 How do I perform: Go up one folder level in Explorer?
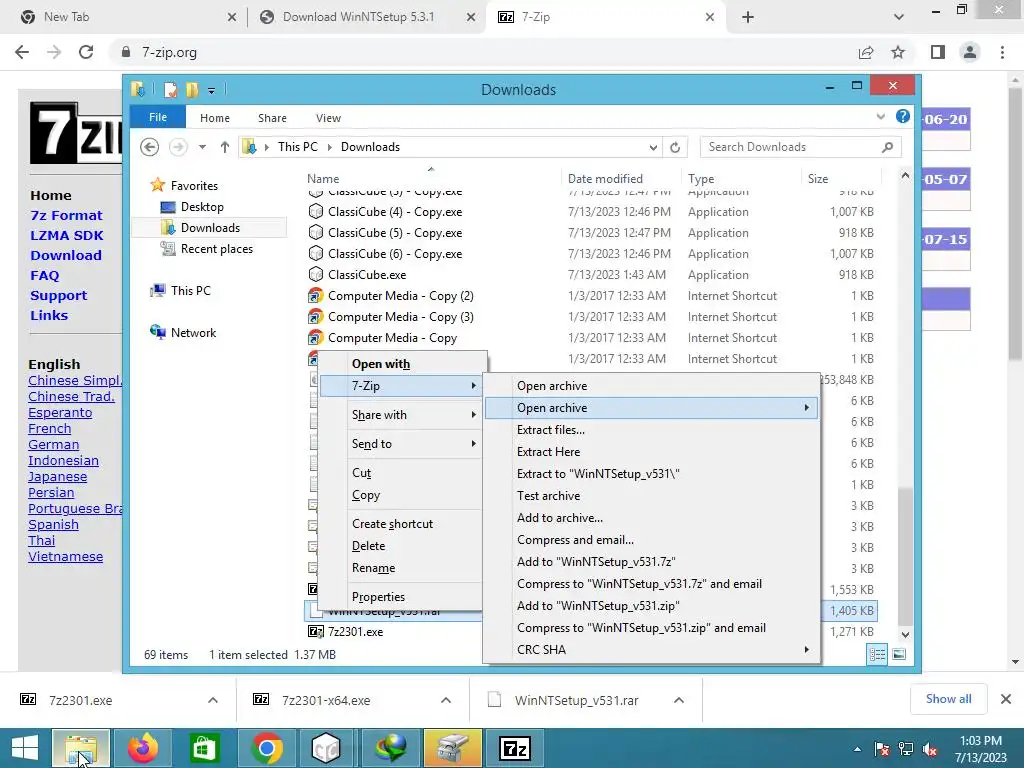click(x=225, y=147)
